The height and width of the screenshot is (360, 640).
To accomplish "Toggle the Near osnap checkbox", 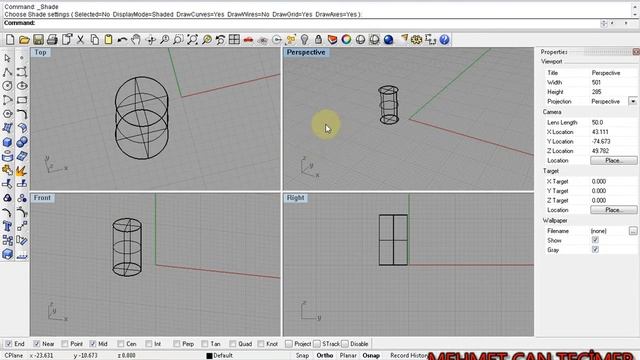I will click(37, 344).
